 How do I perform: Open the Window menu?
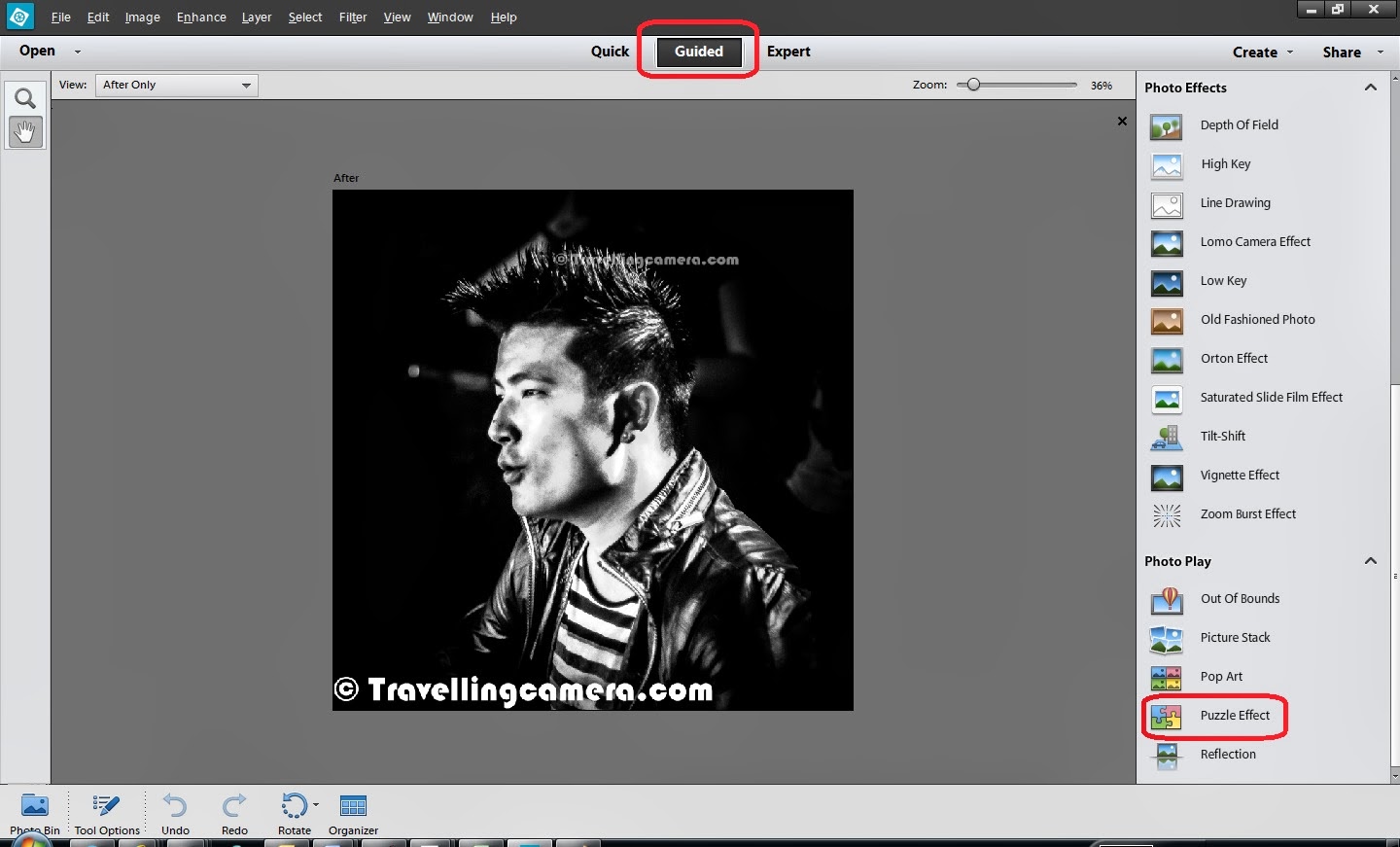tap(450, 18)
